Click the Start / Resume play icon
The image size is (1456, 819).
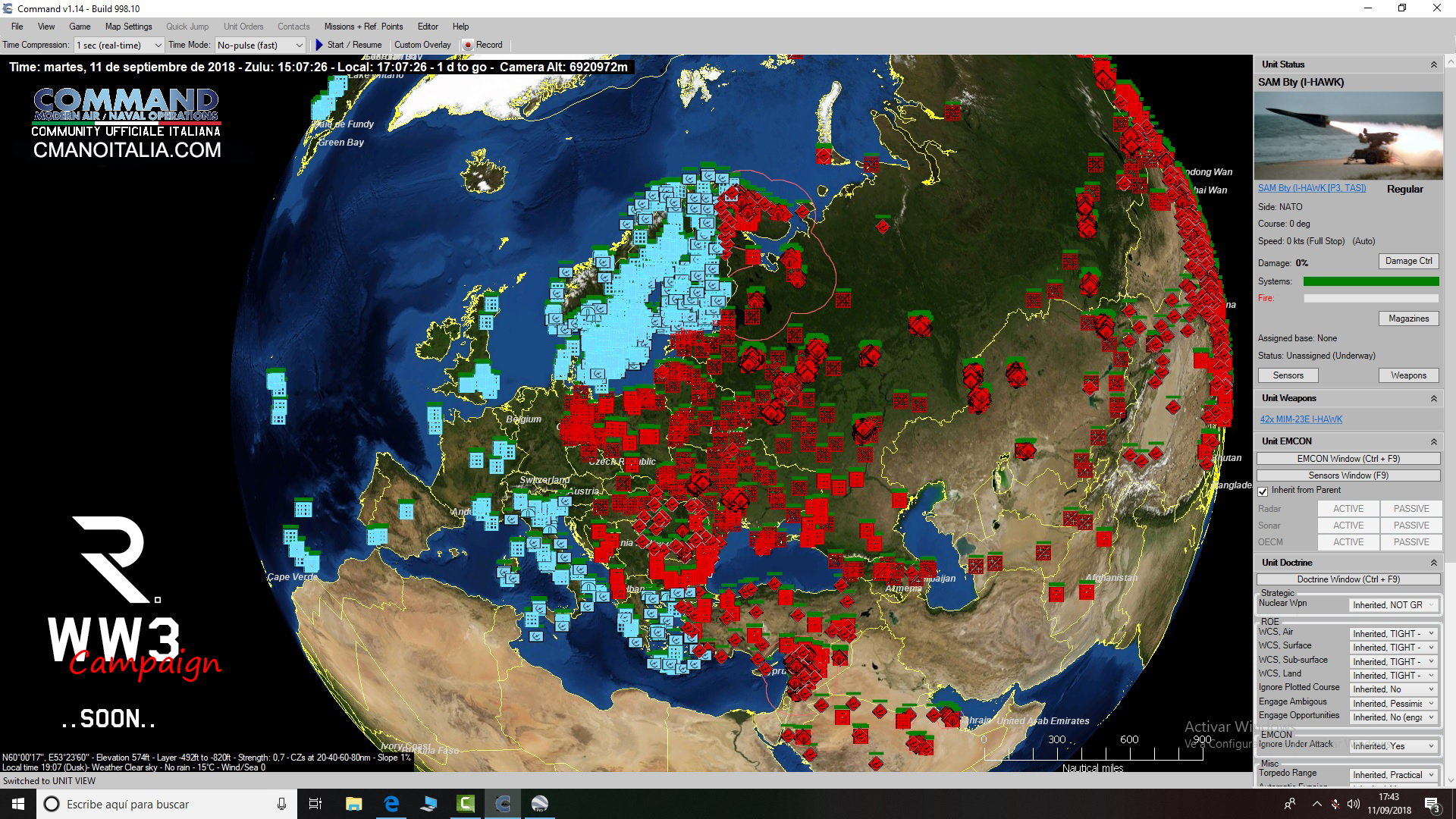[x=319, y=45]
